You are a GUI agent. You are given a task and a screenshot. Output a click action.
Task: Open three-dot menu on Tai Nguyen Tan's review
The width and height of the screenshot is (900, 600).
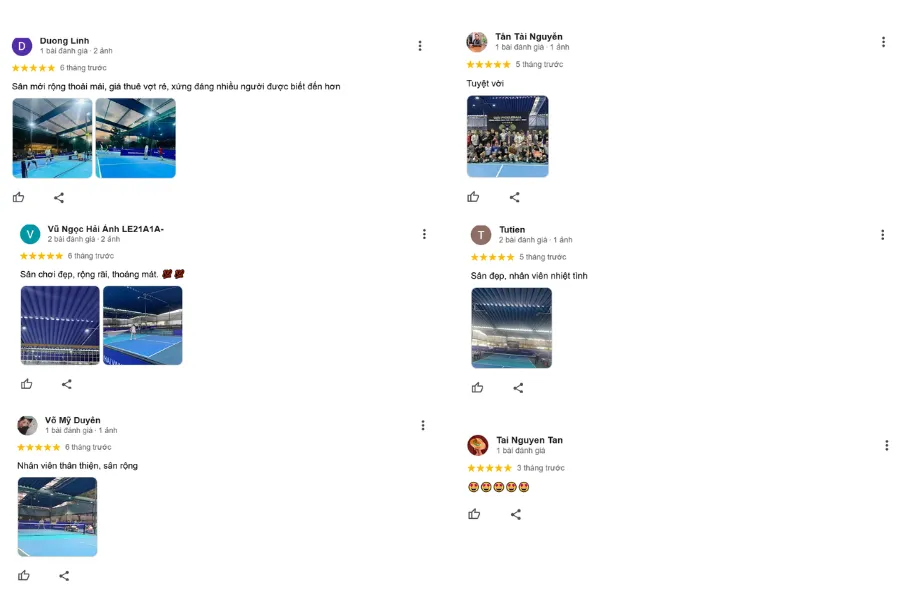pos(886,445)
